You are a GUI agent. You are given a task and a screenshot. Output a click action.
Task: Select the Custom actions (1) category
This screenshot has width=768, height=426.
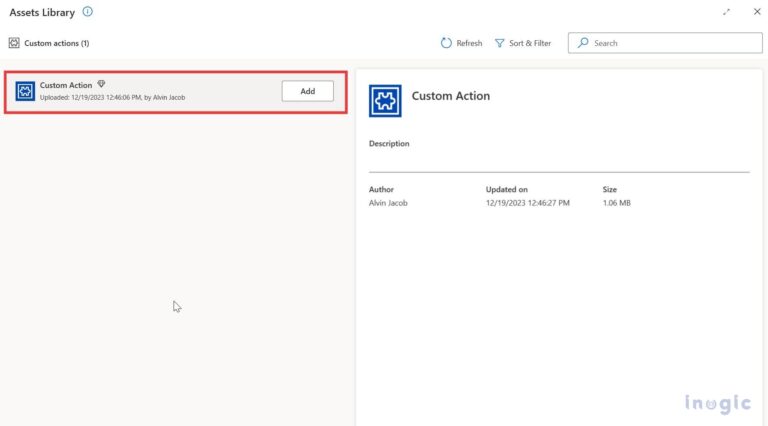point(56,43)
